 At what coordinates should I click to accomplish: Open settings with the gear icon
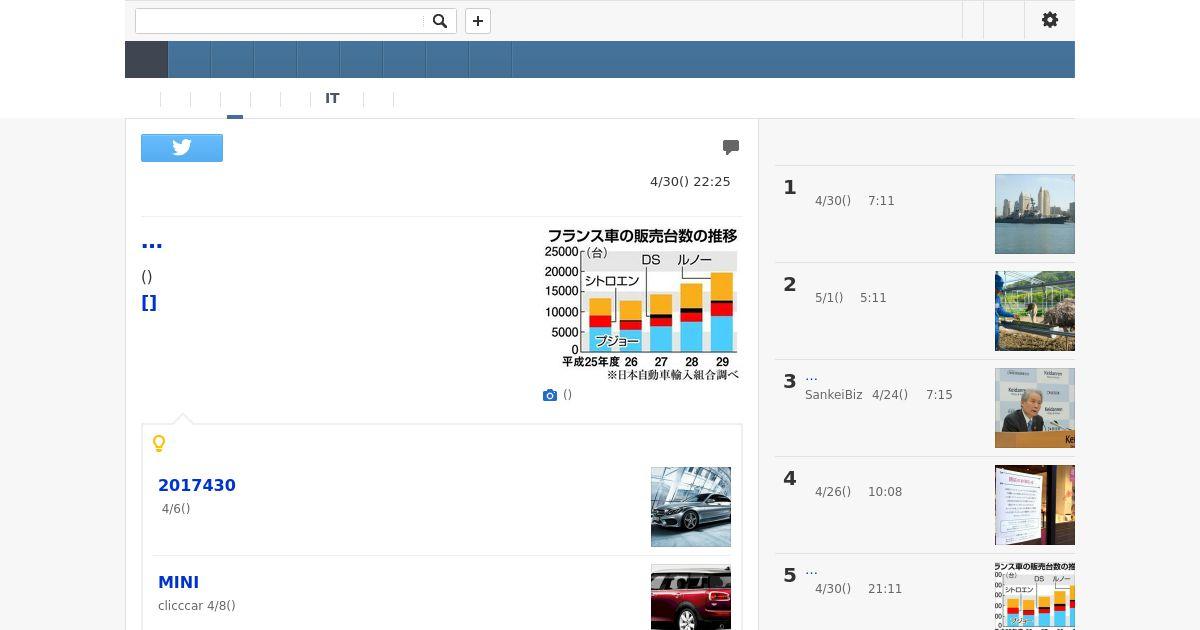[1050, 20]
